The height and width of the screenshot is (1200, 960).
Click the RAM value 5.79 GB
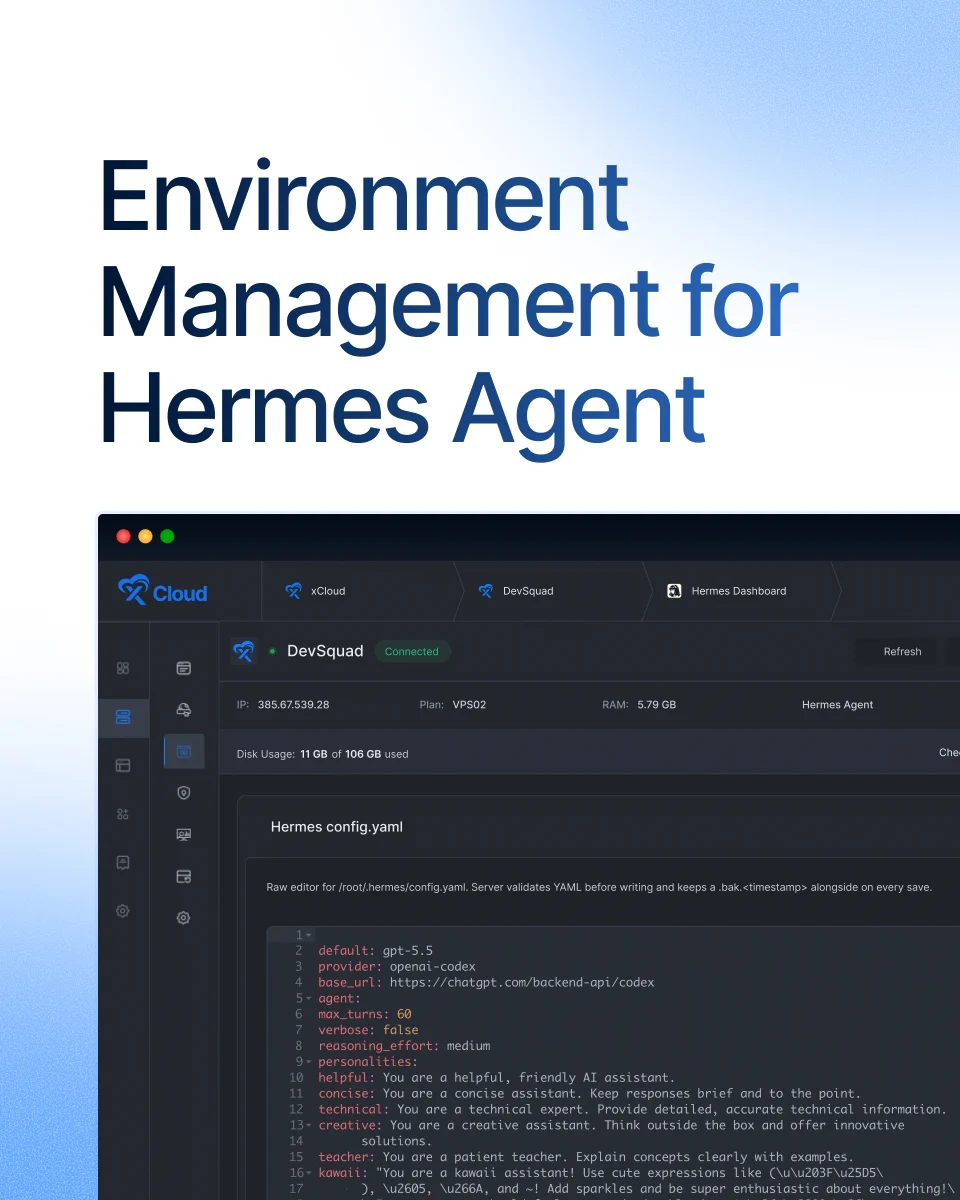(x=657, y=705)
